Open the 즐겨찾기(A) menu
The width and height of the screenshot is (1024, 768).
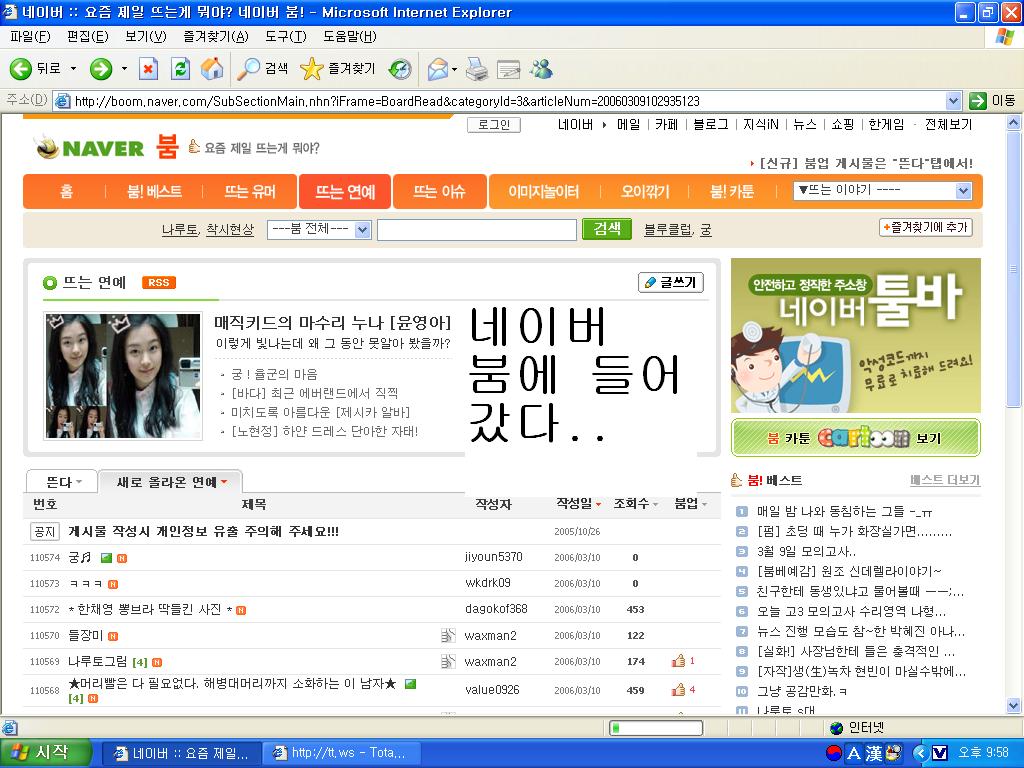[x=215, y=37]
